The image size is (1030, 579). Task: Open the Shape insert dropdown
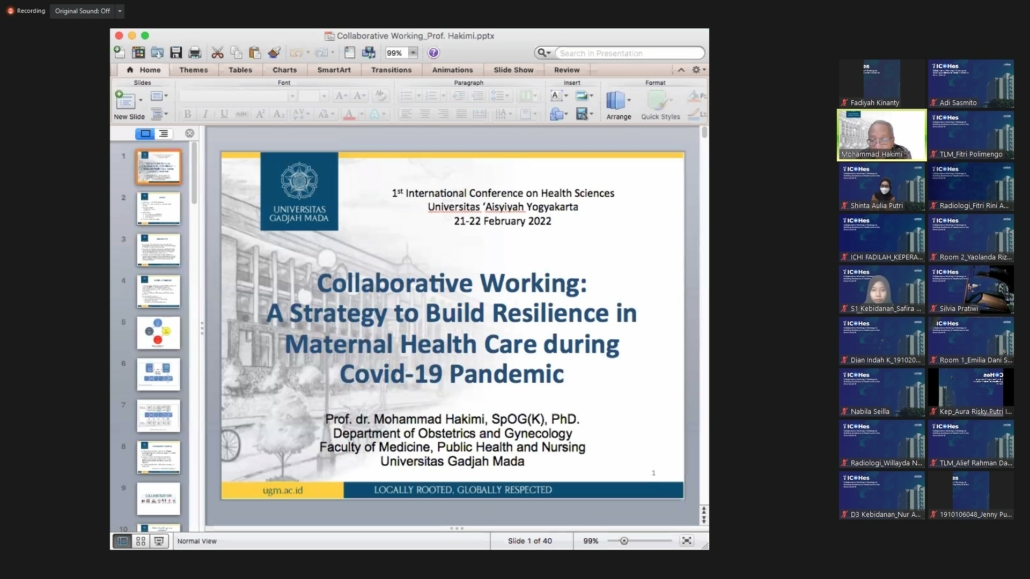558,114
